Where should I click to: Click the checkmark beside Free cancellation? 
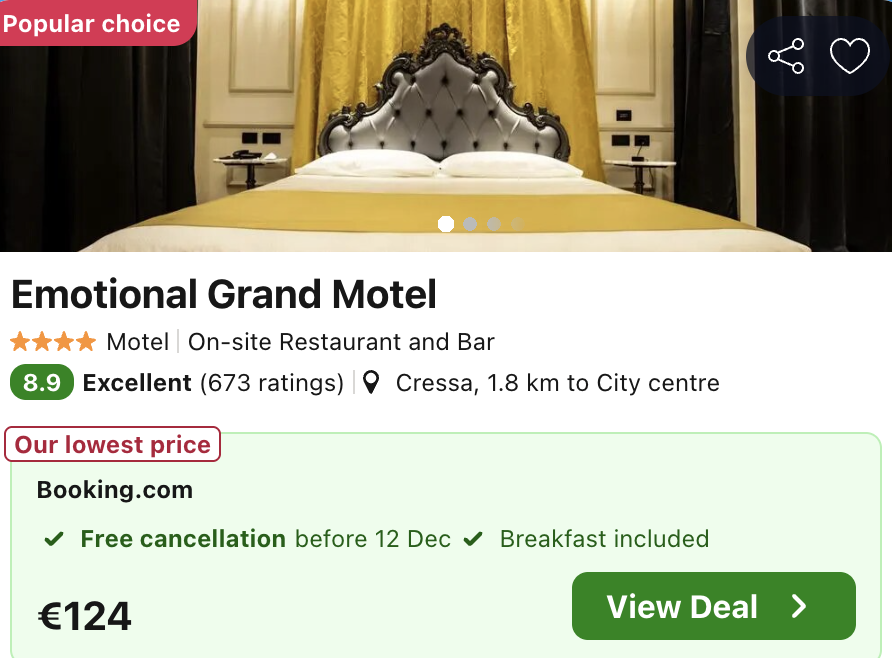tap(54, 539)
